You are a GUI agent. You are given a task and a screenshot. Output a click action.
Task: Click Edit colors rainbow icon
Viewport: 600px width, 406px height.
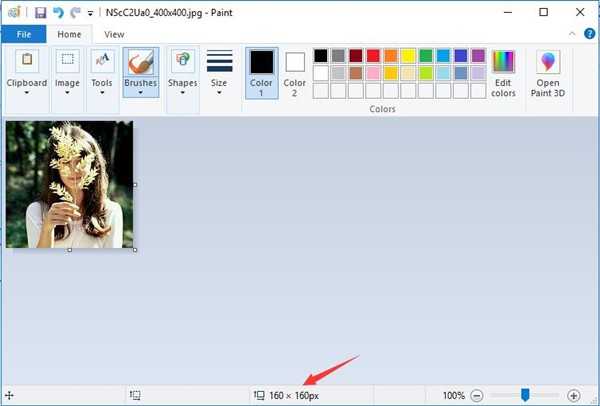coord(503,73)
